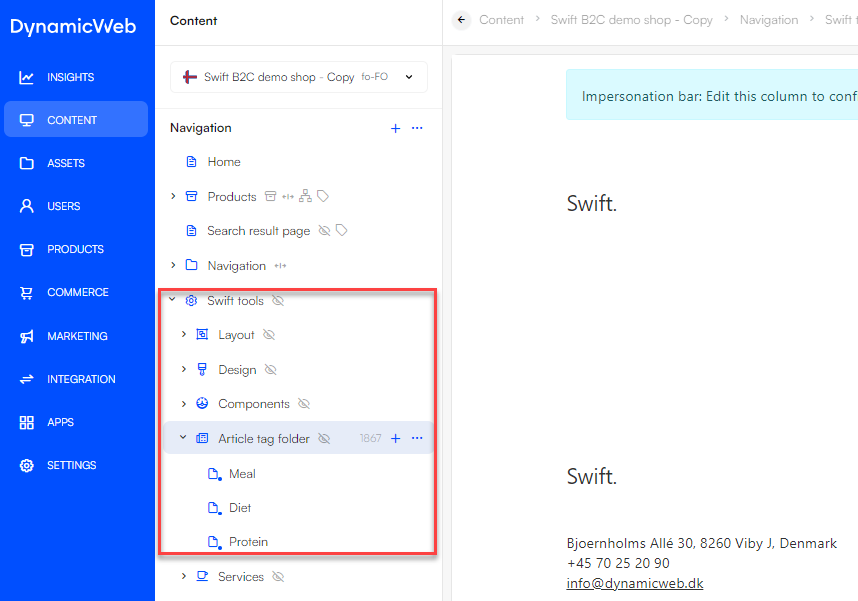Expand the Design tree node
This screenshot has width=858, height=601.
pos(183,370)
